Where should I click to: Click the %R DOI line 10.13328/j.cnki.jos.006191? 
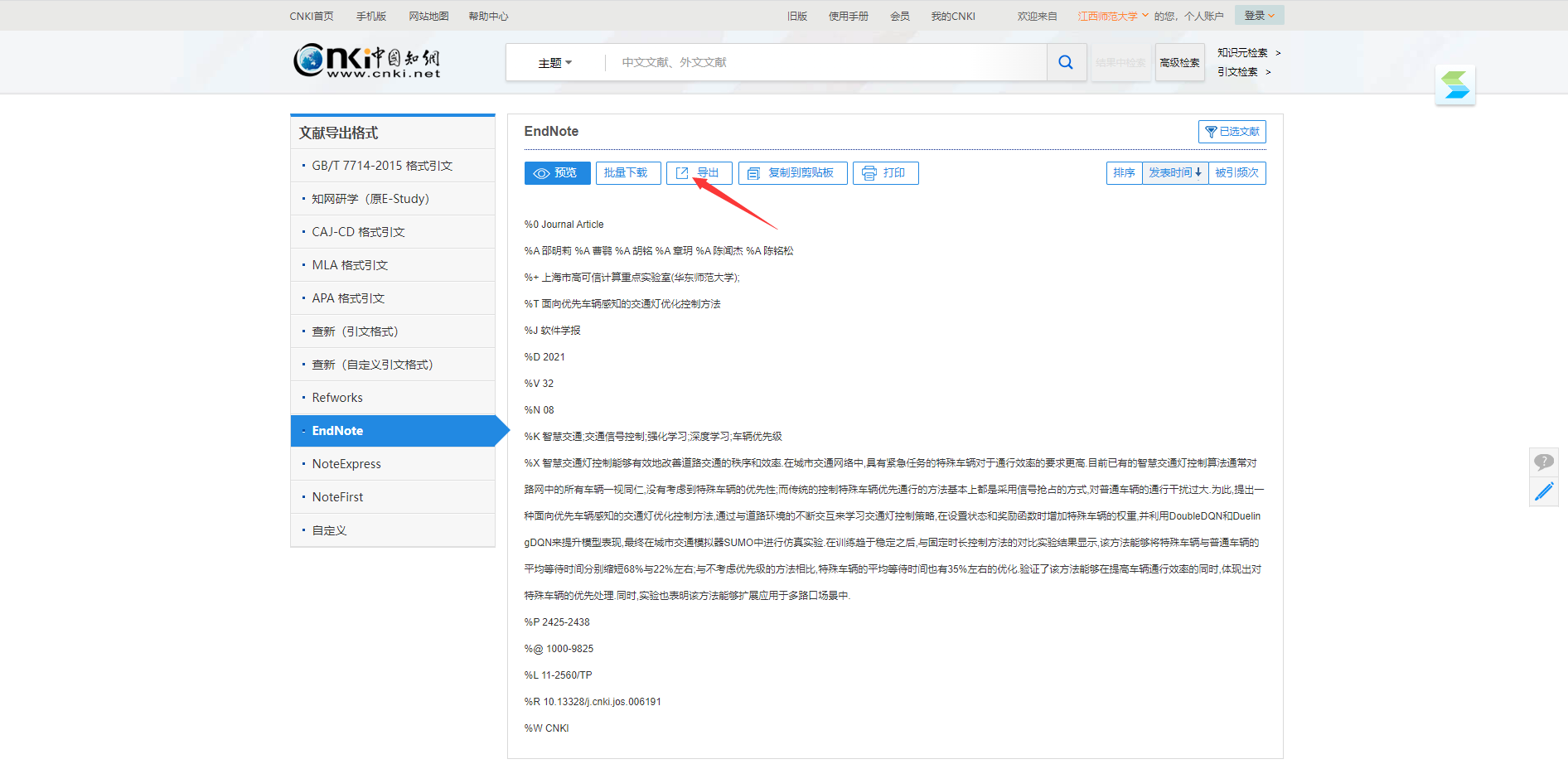(593, 702)
